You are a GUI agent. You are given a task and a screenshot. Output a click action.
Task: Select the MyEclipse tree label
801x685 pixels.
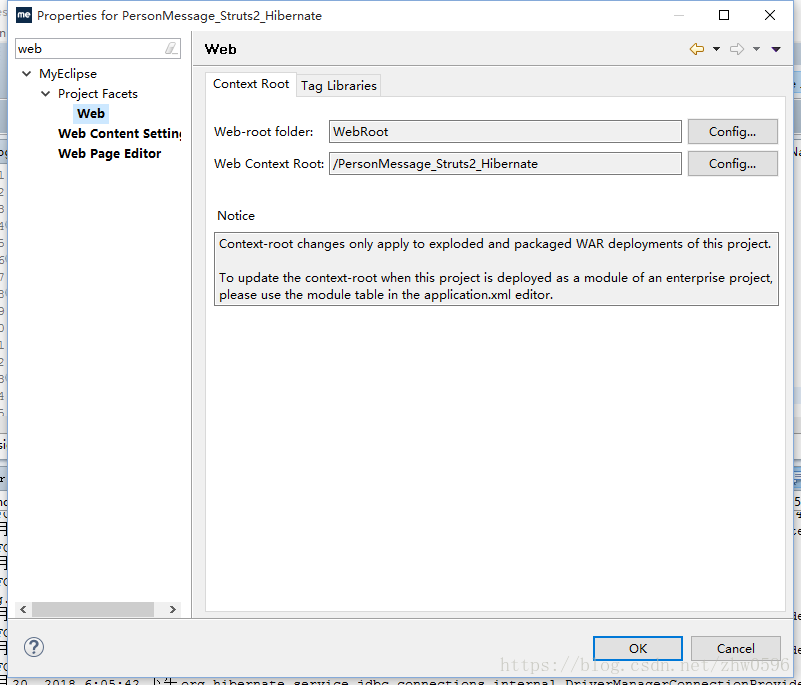[68, 74]
